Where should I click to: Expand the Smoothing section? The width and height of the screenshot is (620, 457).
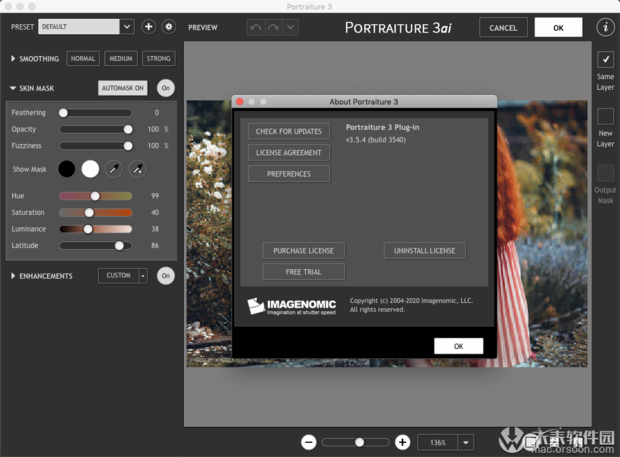pyautogui.click(x=13, y=59)
